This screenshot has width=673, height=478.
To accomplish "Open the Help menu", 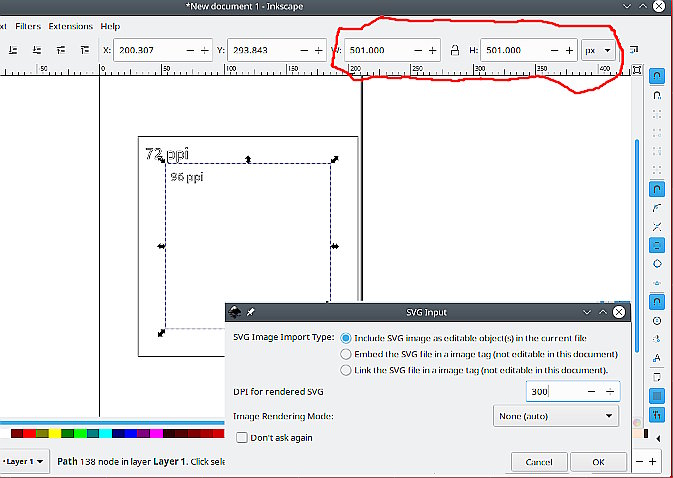I will coord(110,26).
